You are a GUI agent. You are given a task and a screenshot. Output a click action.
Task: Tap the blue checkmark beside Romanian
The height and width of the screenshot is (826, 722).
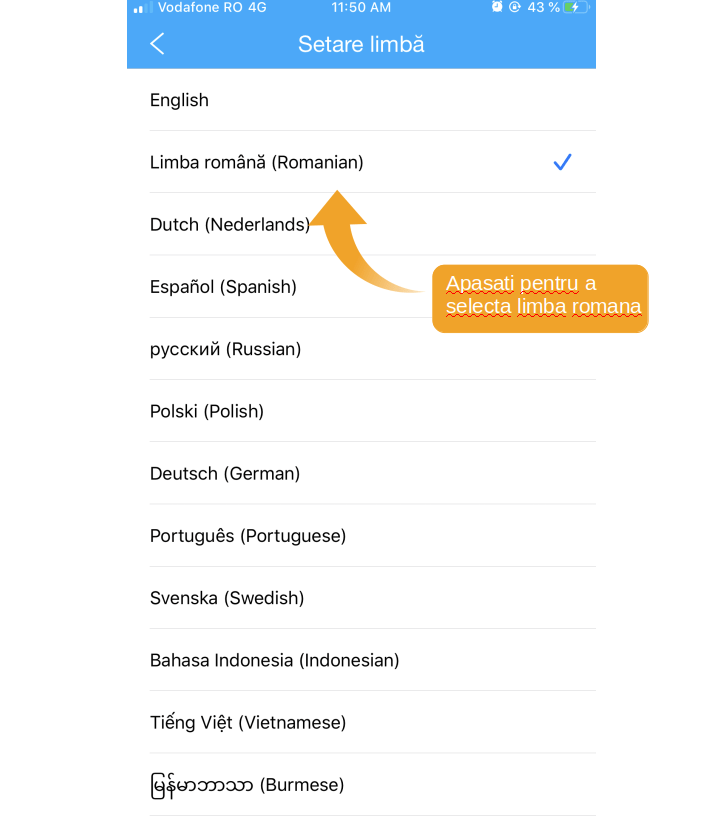(x=562, y=162)
